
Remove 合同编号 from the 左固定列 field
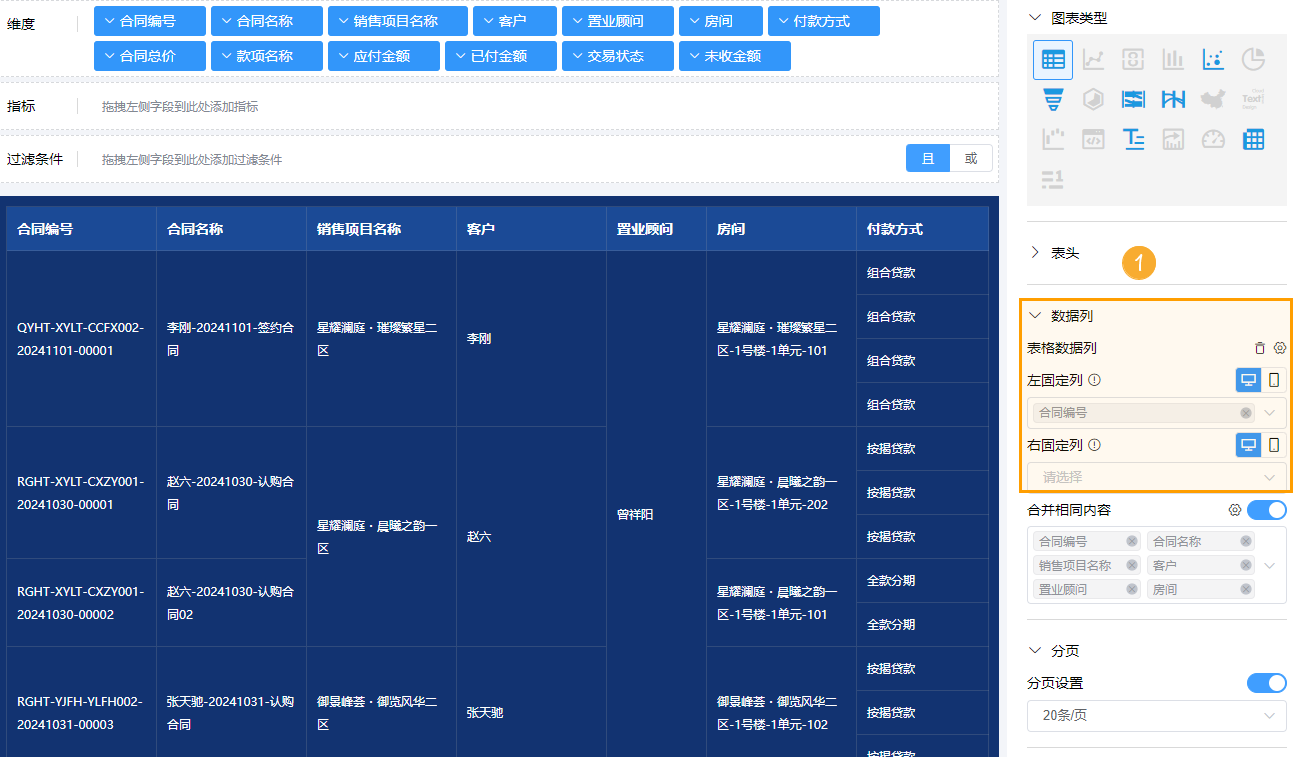[x=1246, y=413]
